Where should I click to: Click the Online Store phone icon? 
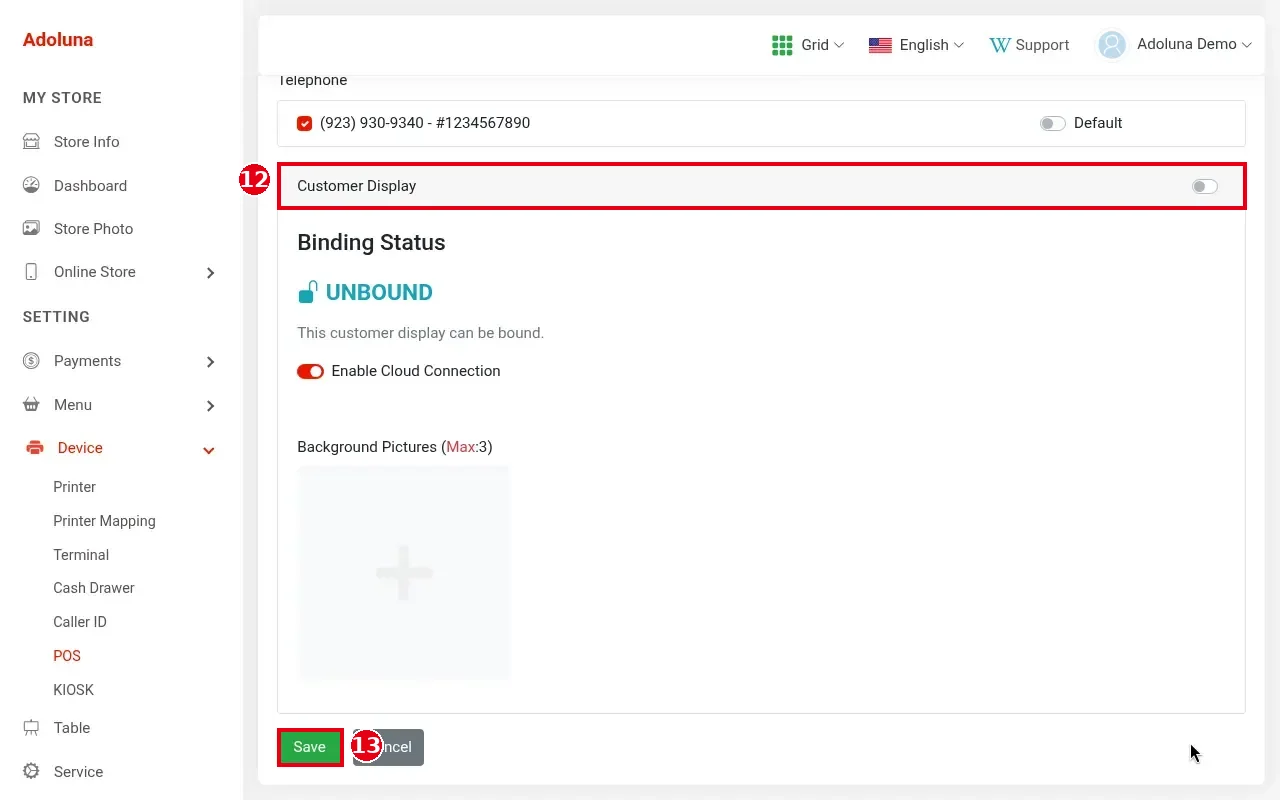(x=31, y=272)
